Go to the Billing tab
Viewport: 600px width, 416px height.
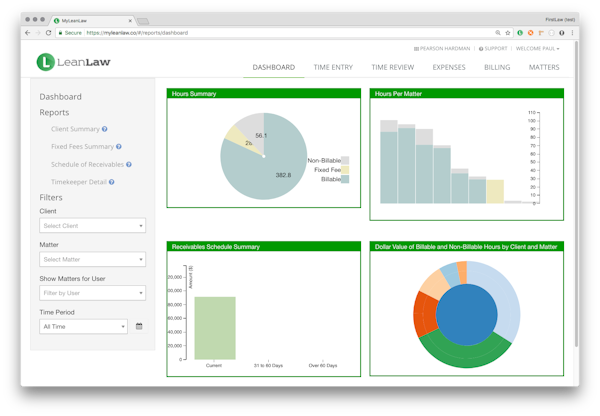(497, 68)
